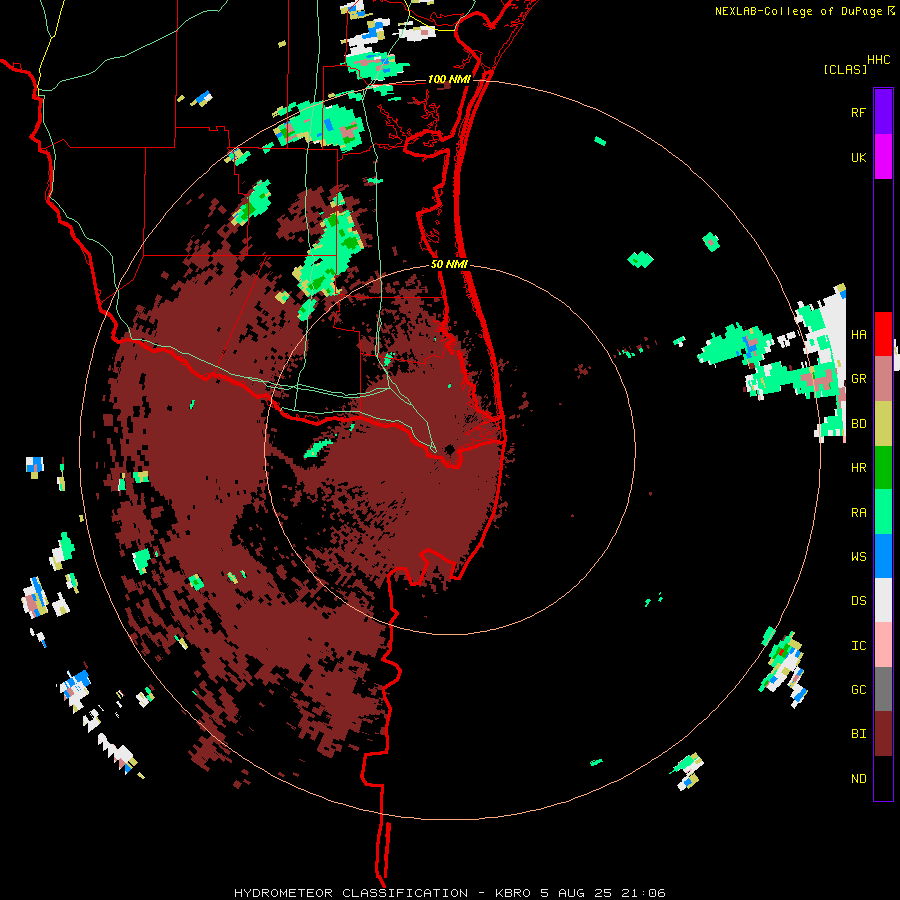This screenshot has width=900, height=900.
Task: Click the RF purple legend swatch
Action: [883, 112]
